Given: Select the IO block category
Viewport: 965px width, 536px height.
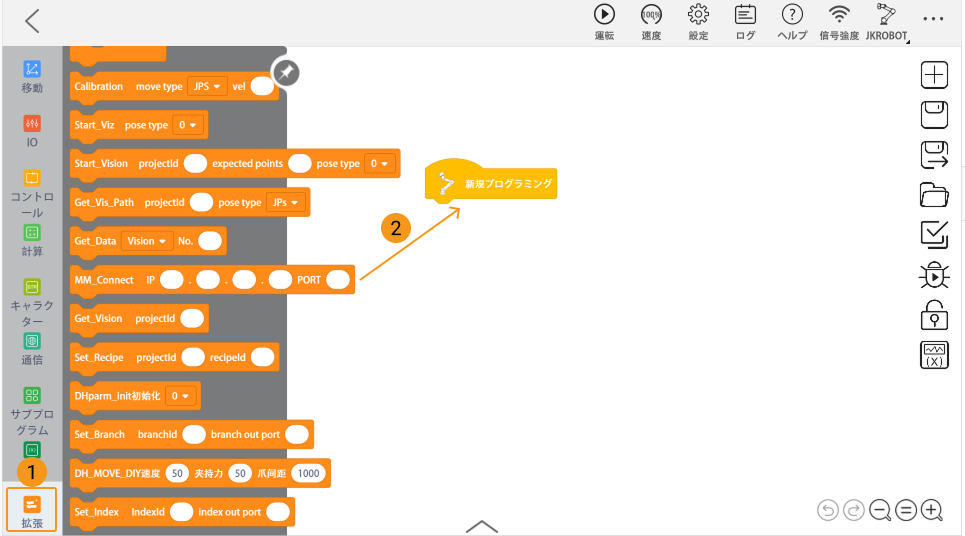Looking at the screenshot, I should pos(32,131).
